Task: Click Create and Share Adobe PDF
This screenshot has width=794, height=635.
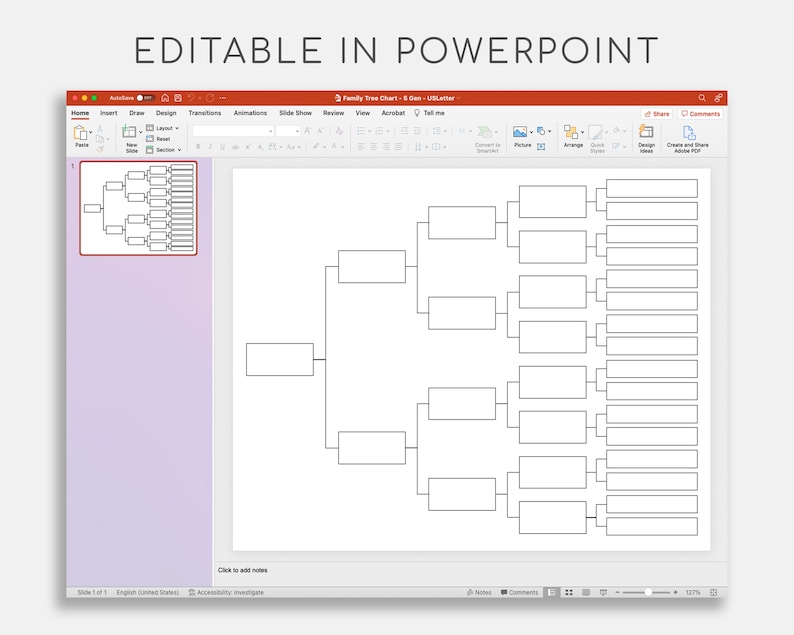Action: click(687, 139)
